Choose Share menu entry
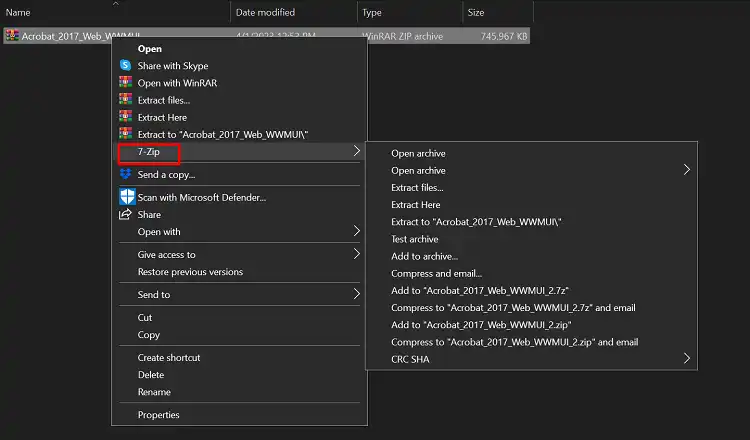Viewport: 750px width, 440px height. [149, 215]
